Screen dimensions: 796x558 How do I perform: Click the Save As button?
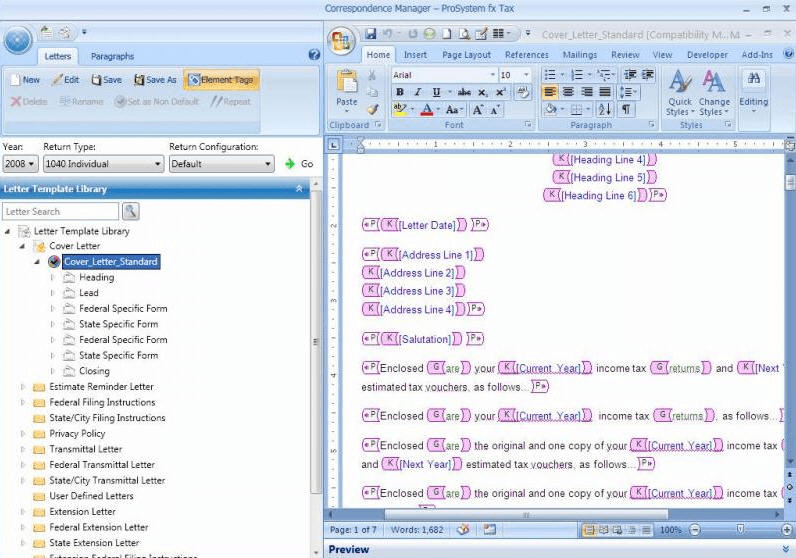click(155, 80)
